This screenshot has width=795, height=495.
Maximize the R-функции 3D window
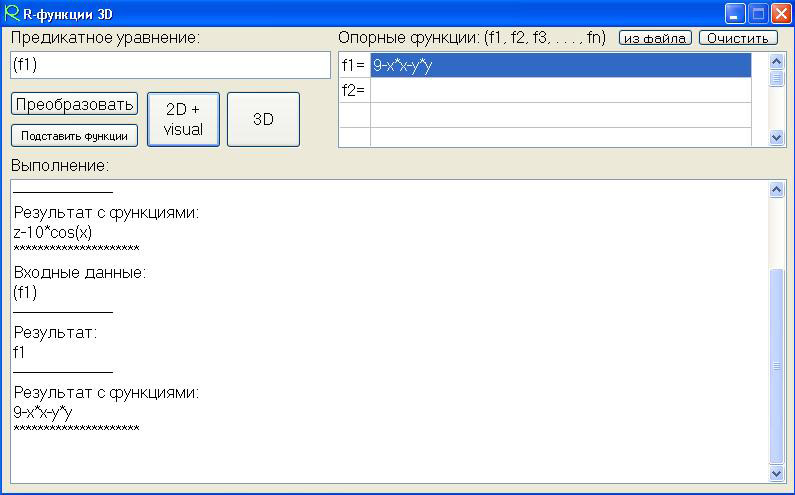[758, 14]
